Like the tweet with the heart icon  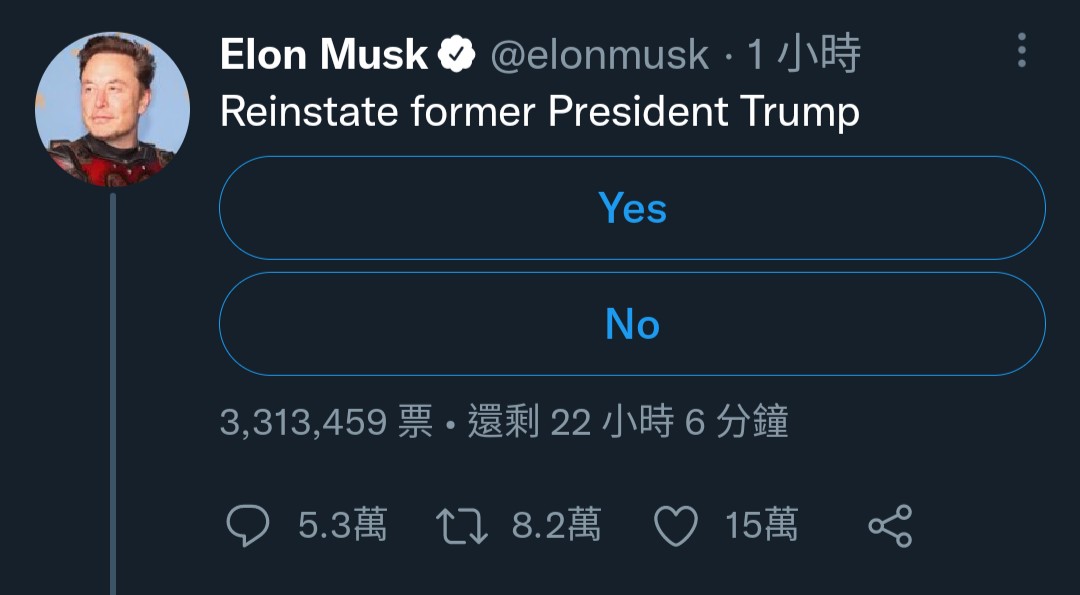coord(675,526)
